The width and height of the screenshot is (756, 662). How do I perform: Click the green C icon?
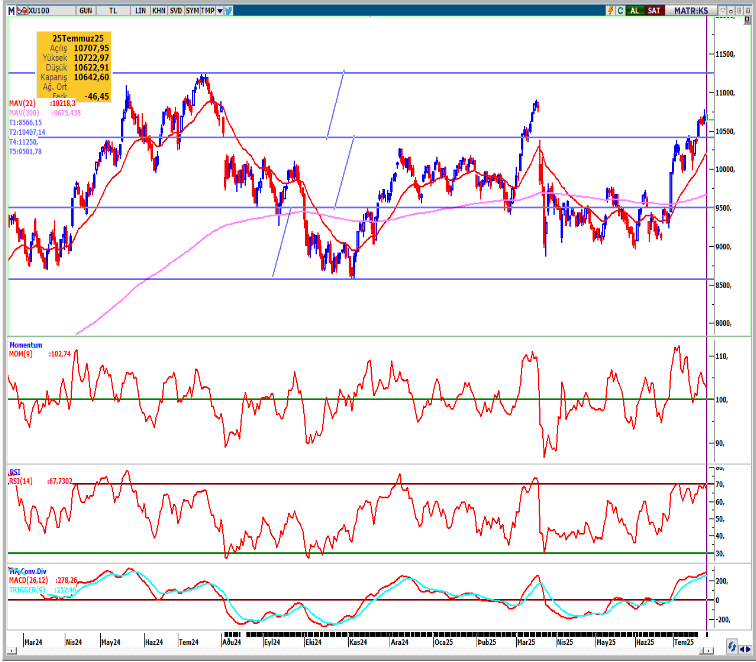(621, 10)
